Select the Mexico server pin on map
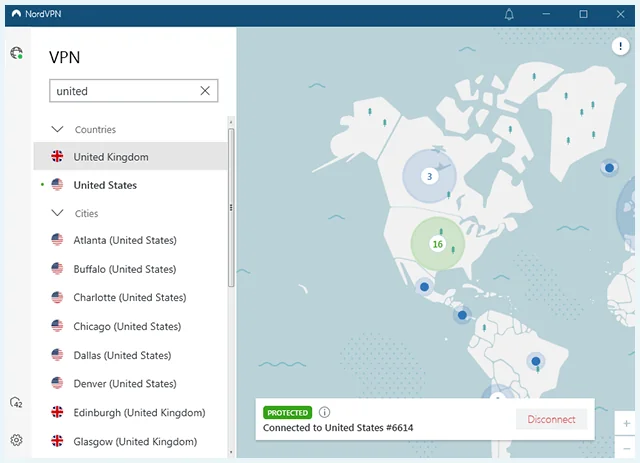Screen dimensions: 640x463 coord(424,287)
